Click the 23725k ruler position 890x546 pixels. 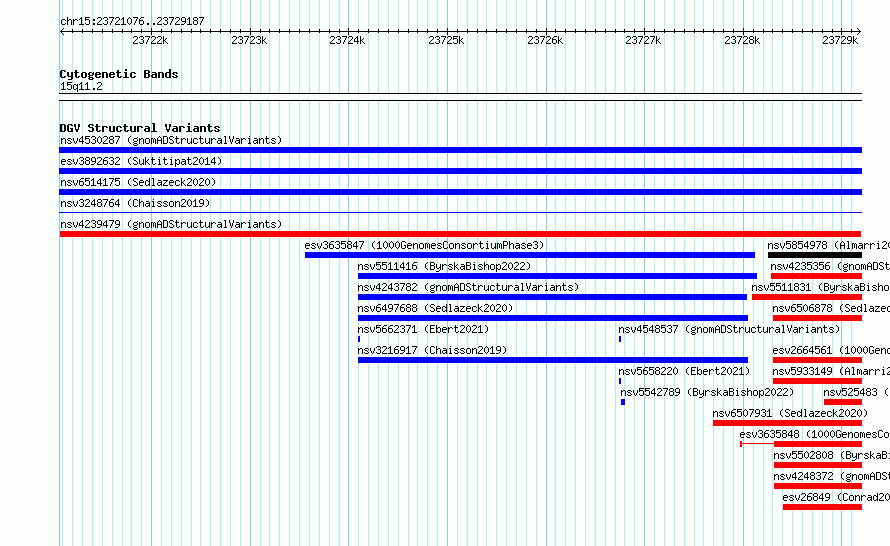(x=446, y=40)
